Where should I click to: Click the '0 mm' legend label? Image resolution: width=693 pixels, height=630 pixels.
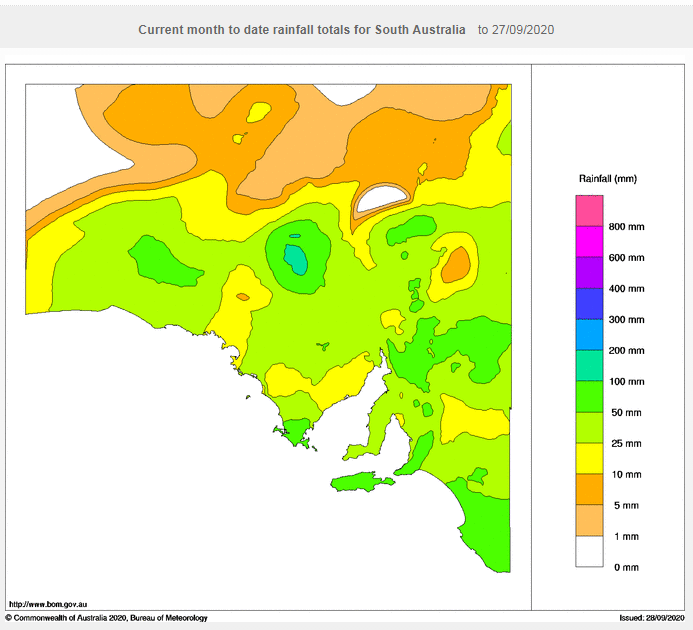[x=626, y=567]
